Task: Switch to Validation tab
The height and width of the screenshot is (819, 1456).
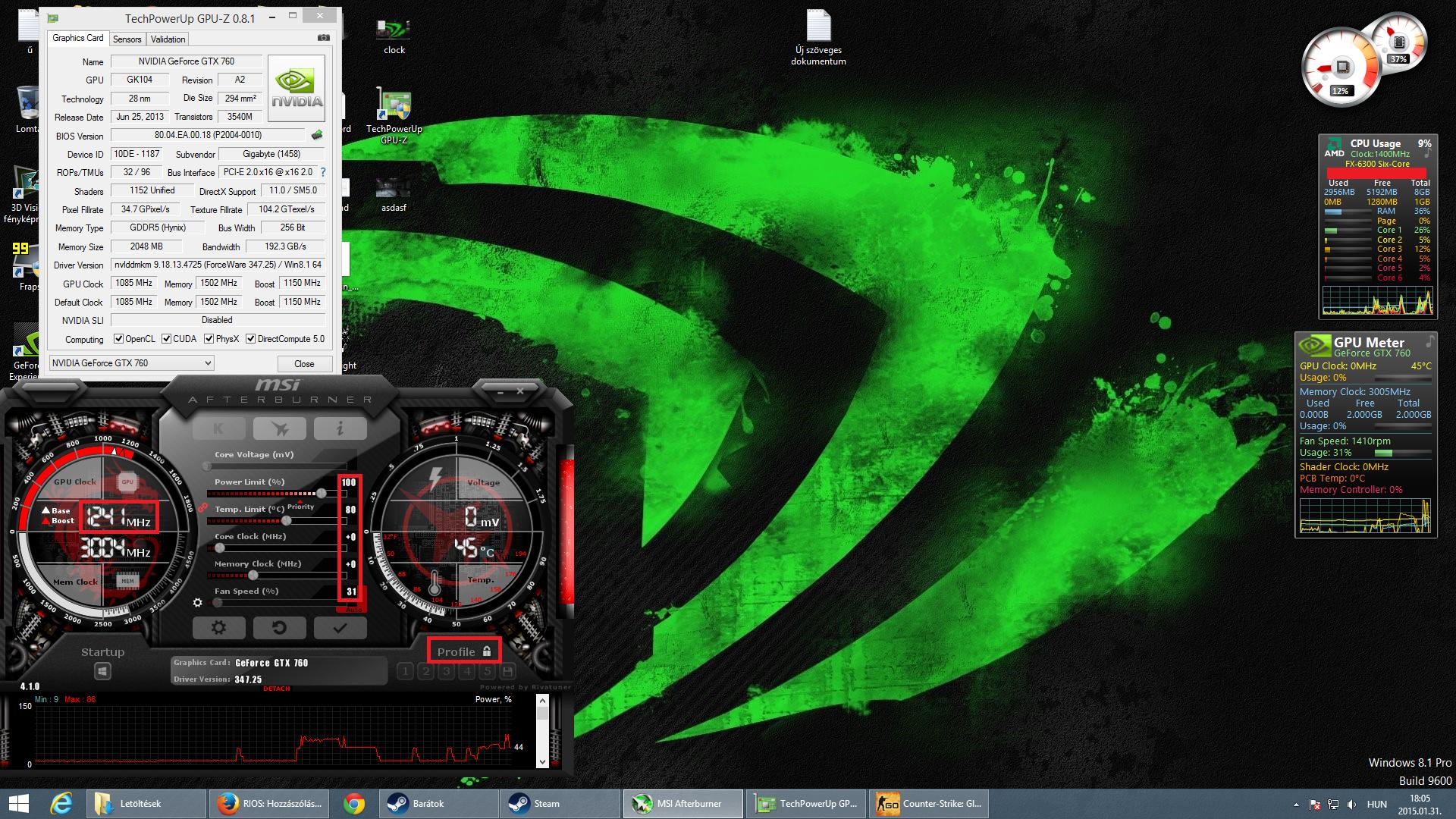Action: point(168,39)
